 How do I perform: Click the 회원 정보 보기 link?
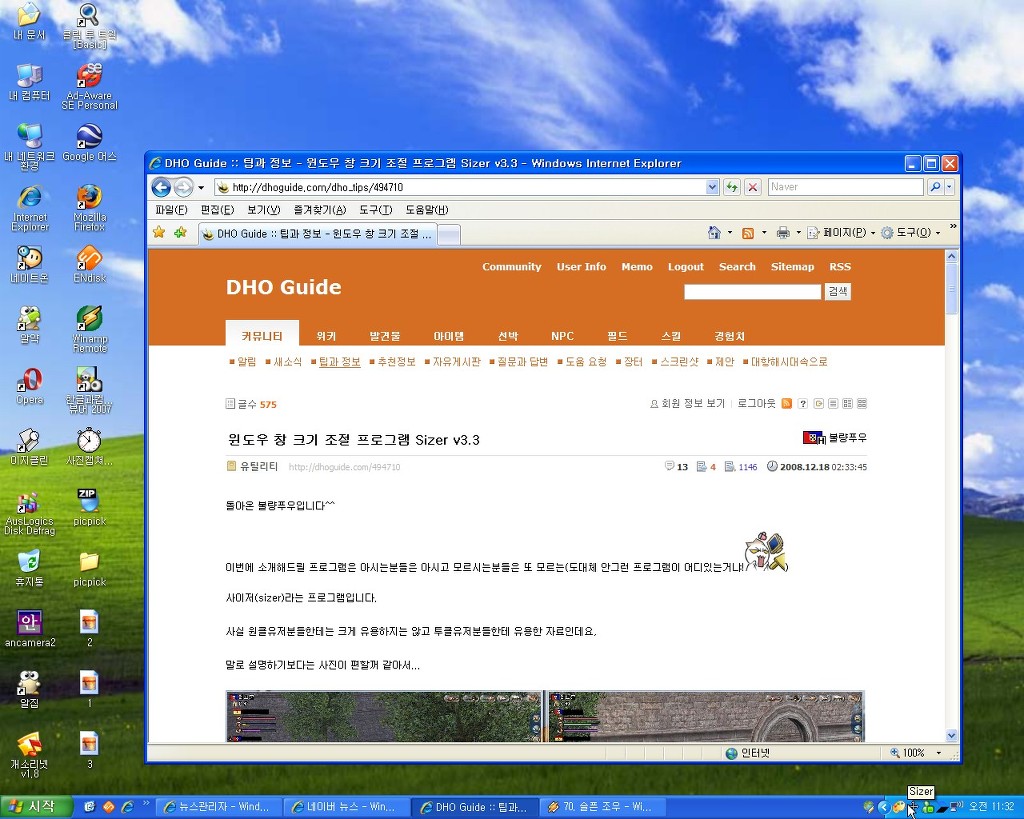pyautogui.click(x=692, y=404)
